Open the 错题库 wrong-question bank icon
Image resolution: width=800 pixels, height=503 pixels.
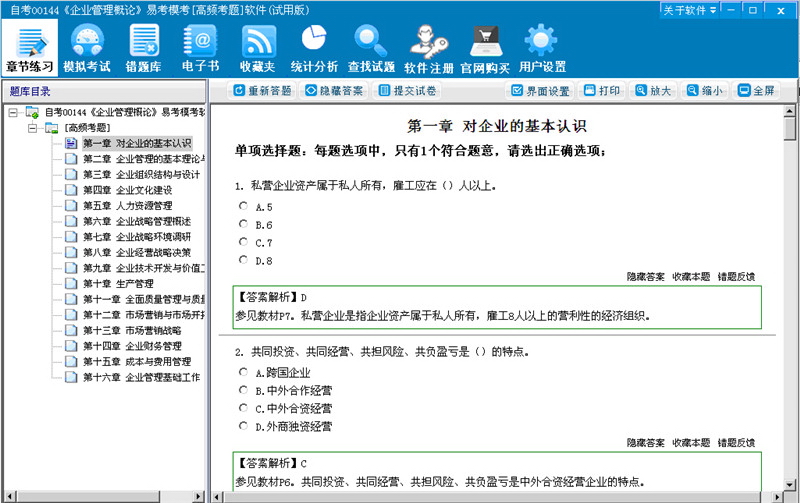(x=143, y=48)
